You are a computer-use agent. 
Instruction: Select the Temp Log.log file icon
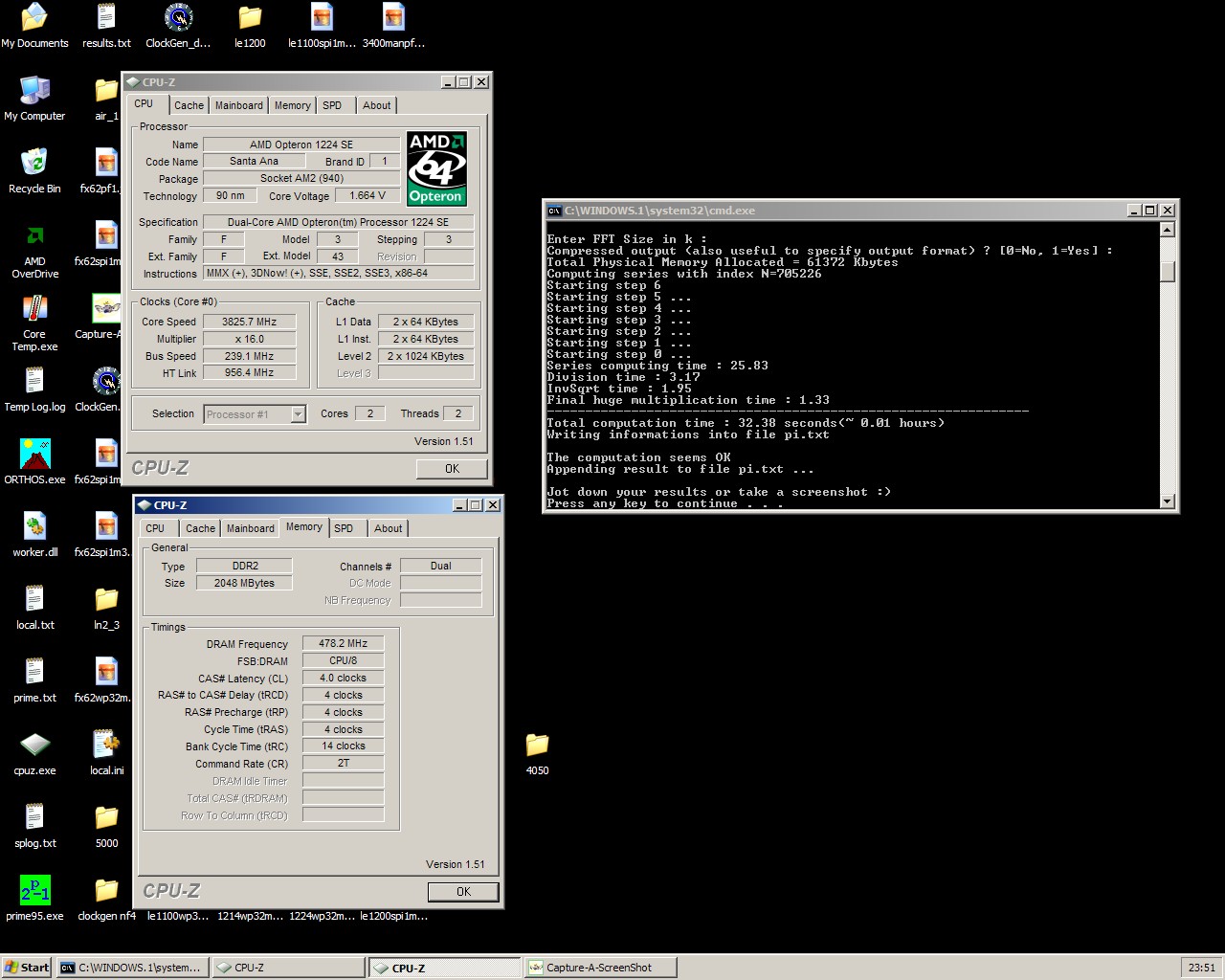click(x=34, y=381)
